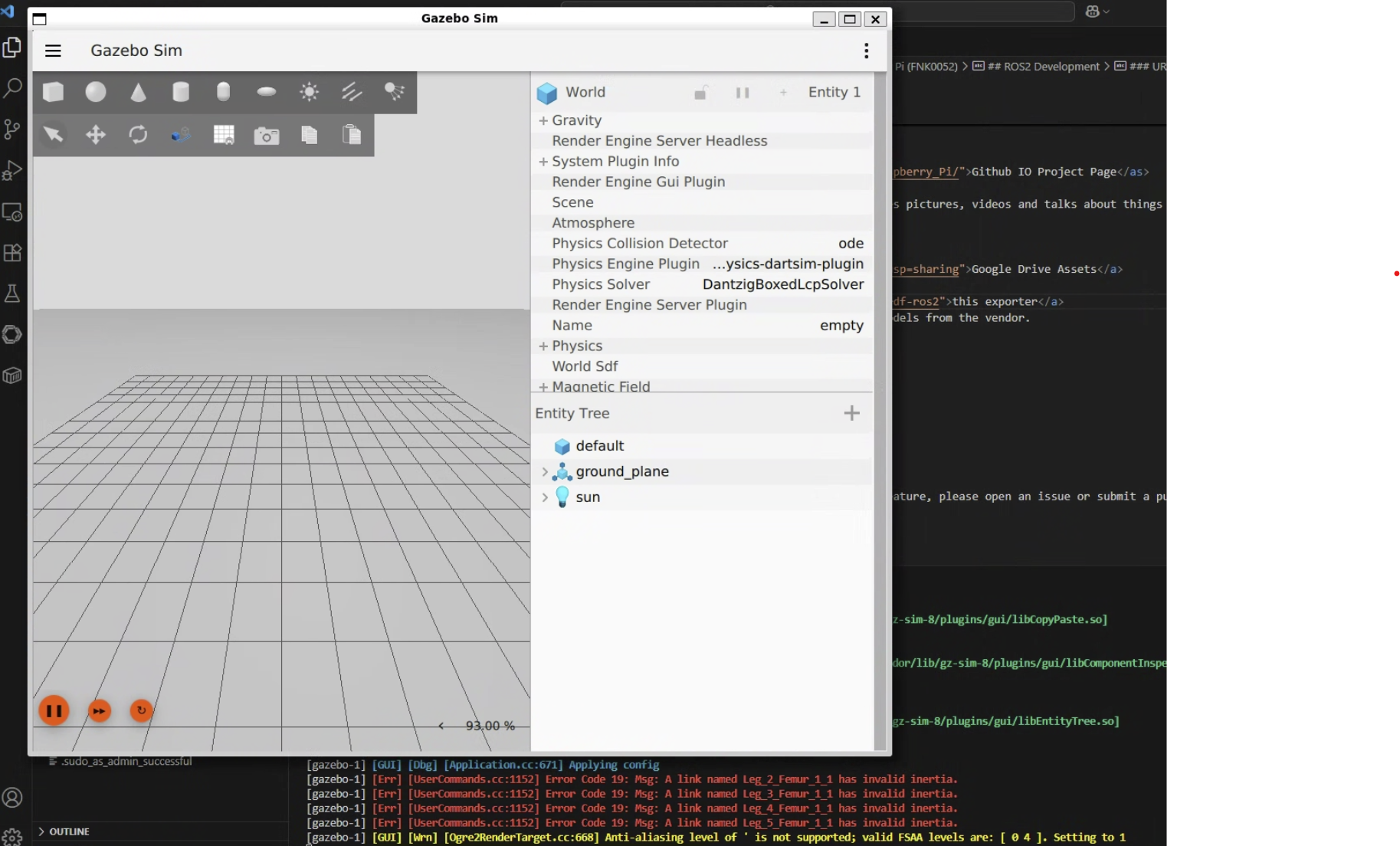The height and width of the screenshot is (846, 1400).
Task: Step the simulation forward
Action: (x=99, y=710)
